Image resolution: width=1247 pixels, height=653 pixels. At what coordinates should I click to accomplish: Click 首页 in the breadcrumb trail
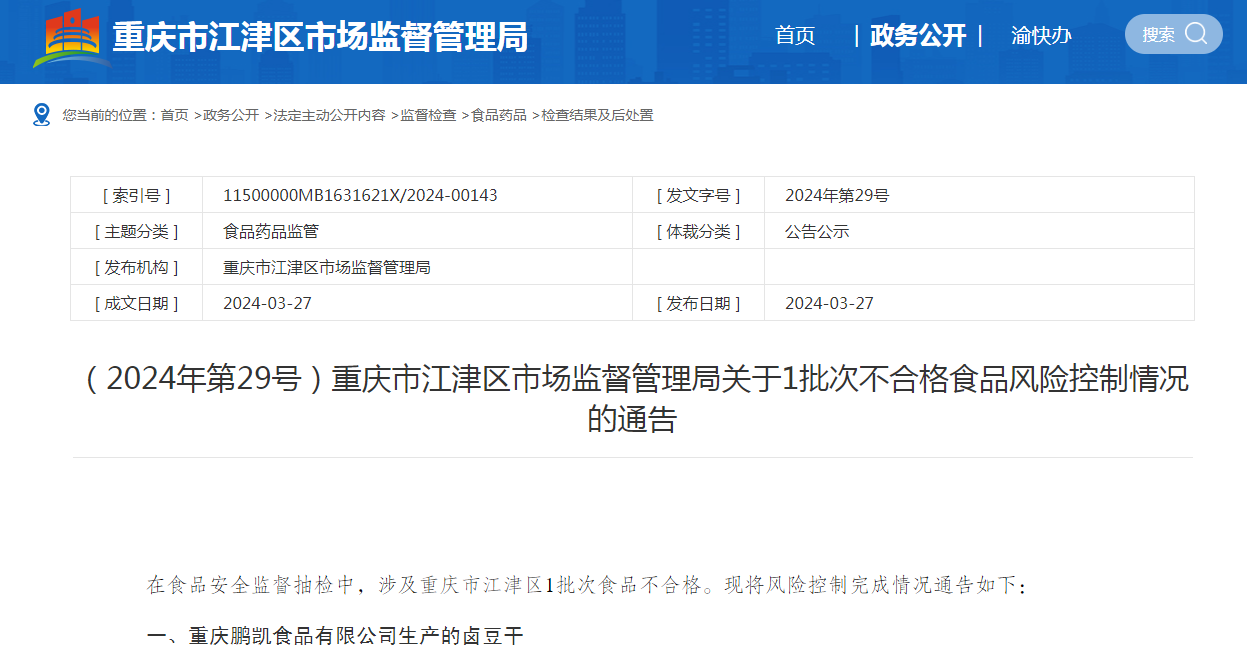[175, 115]
